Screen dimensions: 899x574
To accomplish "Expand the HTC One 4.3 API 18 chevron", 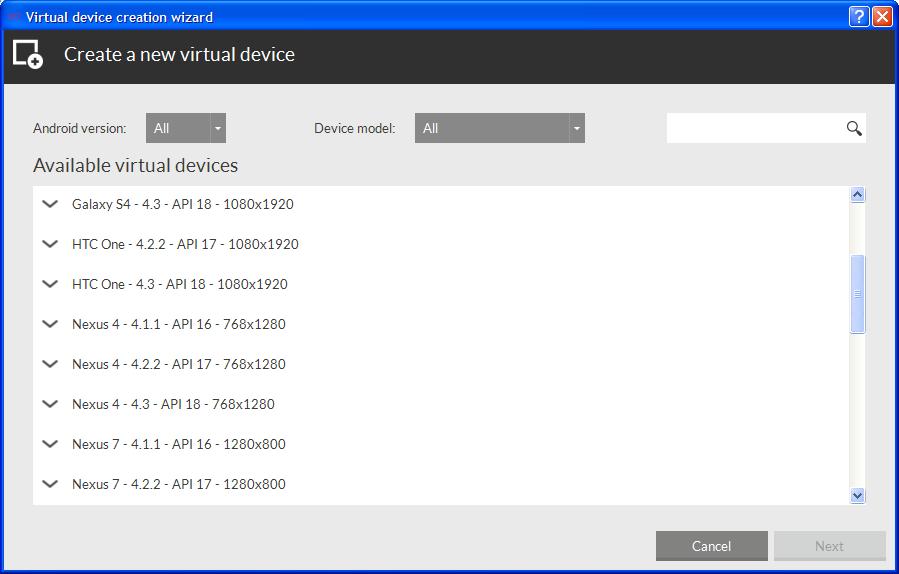I will point(50,284).
